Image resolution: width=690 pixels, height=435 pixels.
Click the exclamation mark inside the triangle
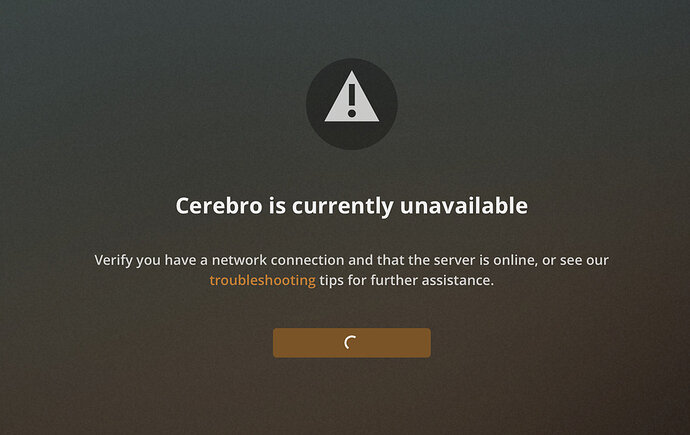352,101
